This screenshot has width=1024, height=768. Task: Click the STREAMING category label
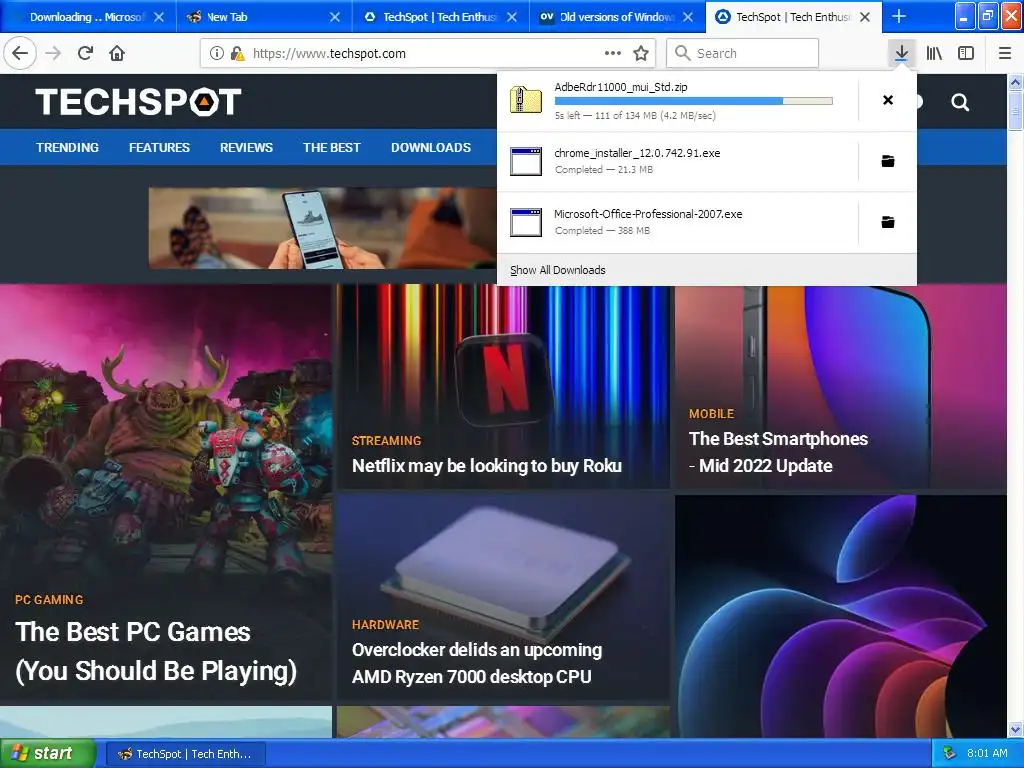point(386,441)
